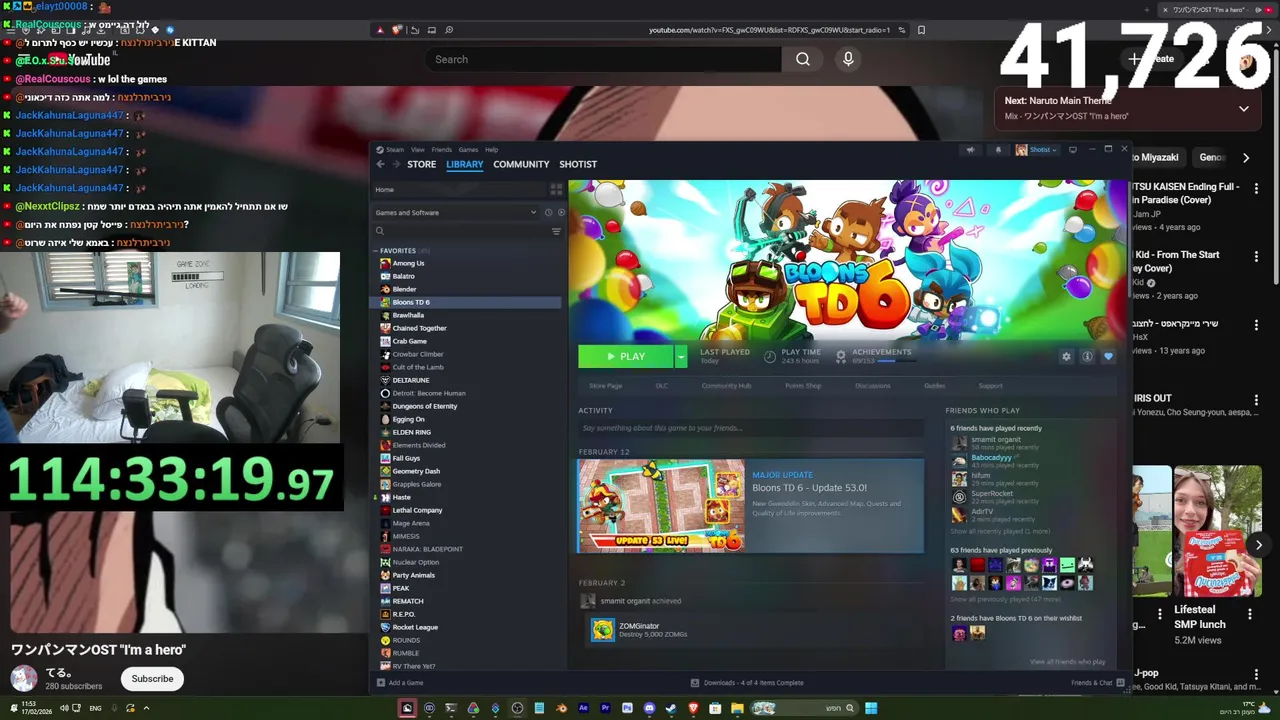Show hidden system tray icons chevron
Screen dimensions: 1280x720
pos(146,708)
